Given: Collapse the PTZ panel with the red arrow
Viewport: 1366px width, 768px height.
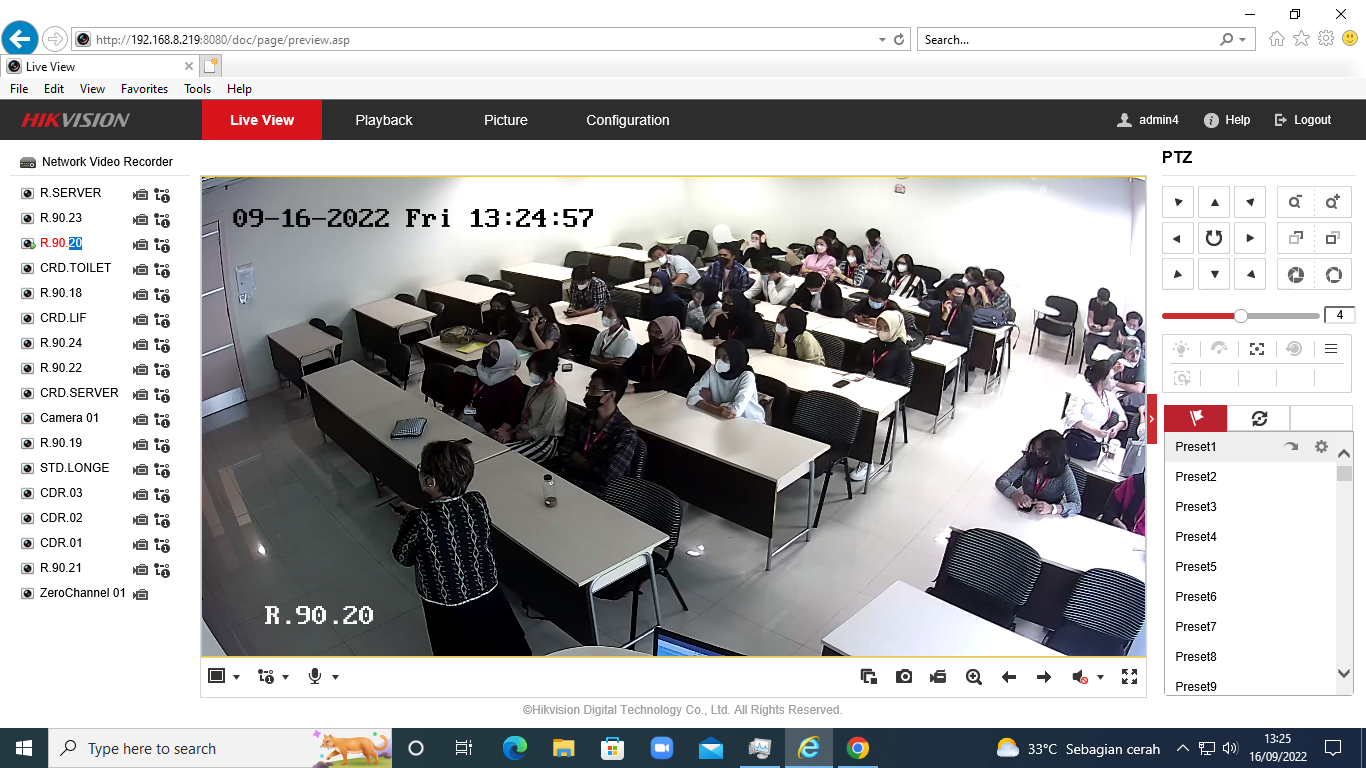Looking at the screenshot, I should click(x=1152, y=418).
